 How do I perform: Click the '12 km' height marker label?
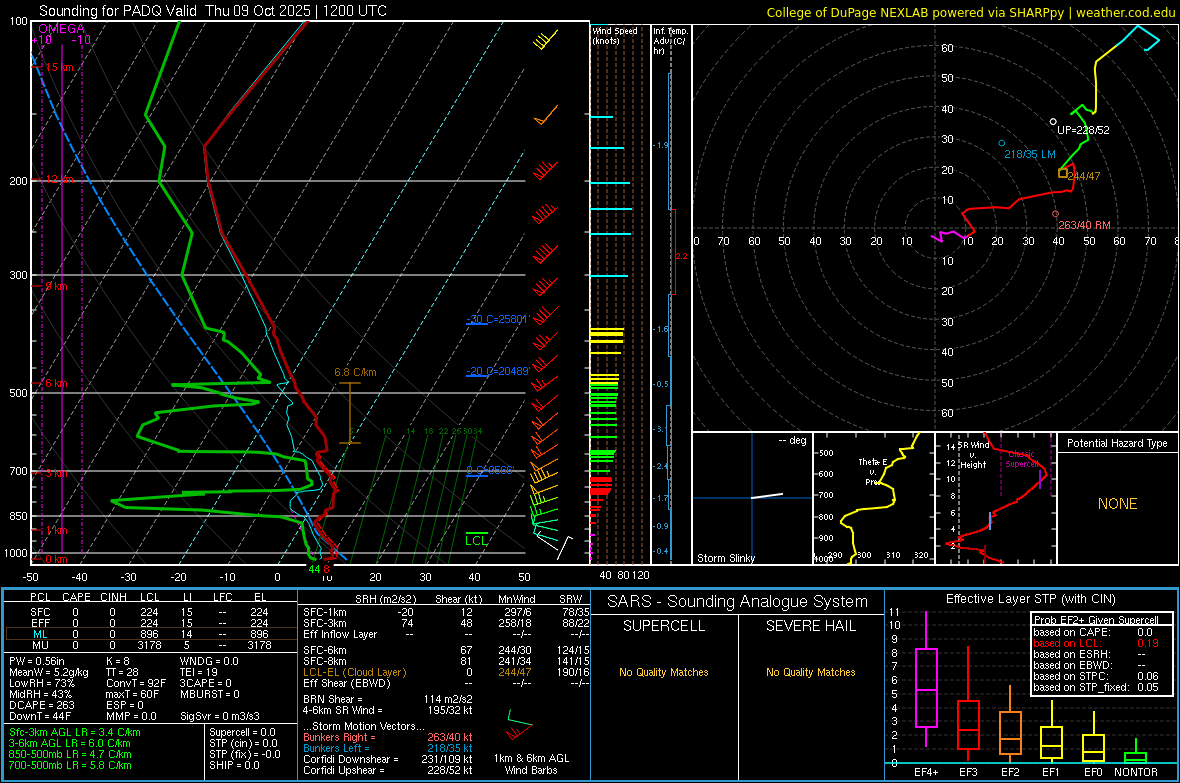(x=59, y=179)
